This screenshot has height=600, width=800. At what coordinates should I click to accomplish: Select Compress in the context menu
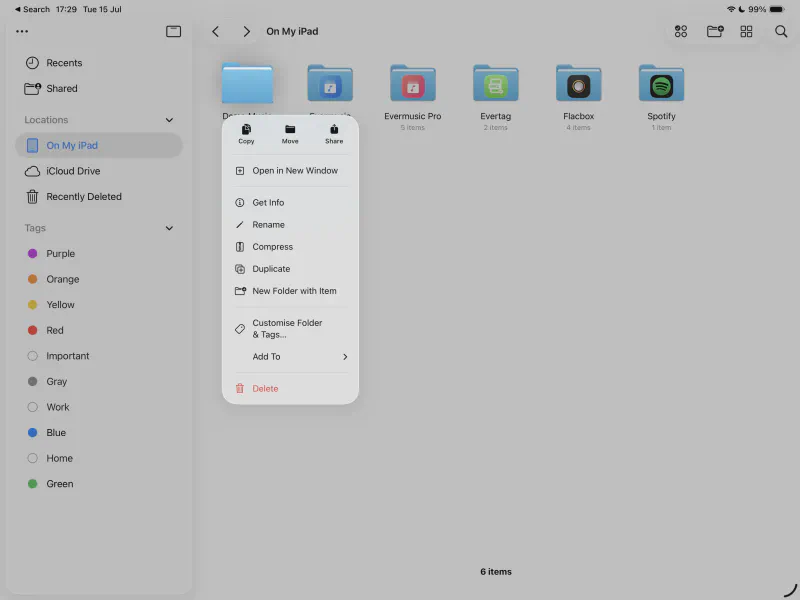(272, 247)
